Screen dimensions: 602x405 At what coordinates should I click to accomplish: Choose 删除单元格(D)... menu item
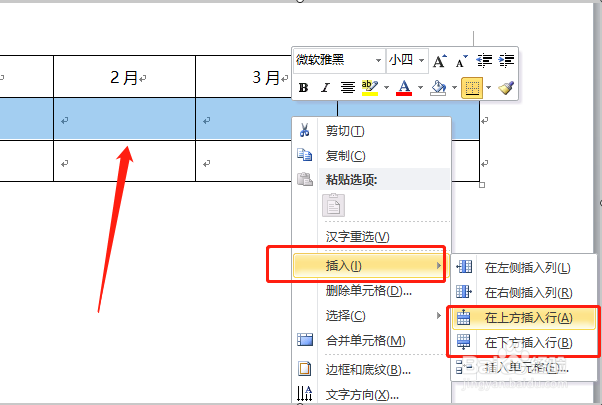(371, 291)
